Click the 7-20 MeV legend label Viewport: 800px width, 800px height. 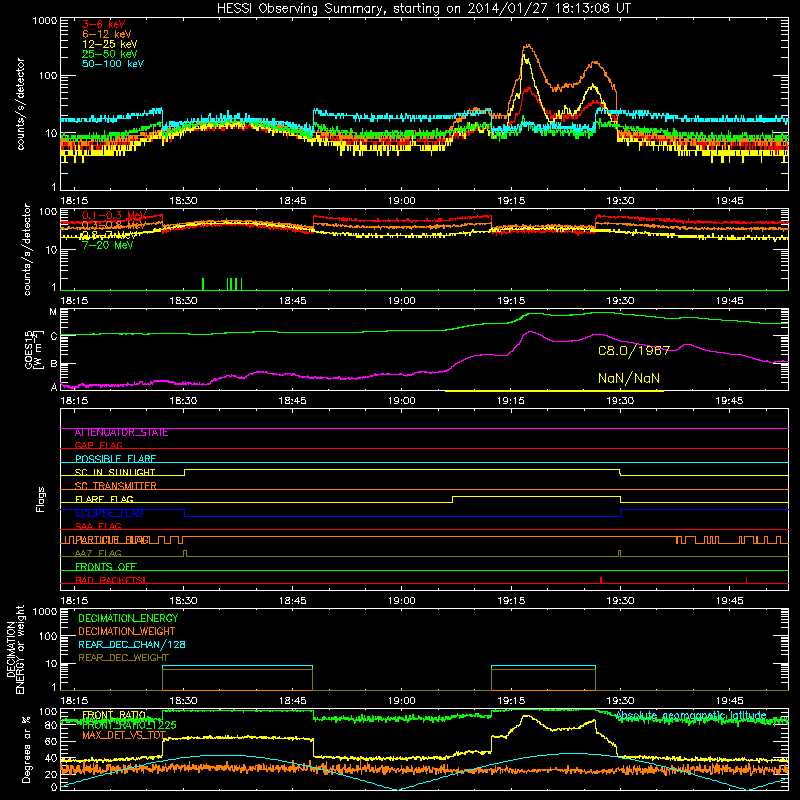pos(108,245)
